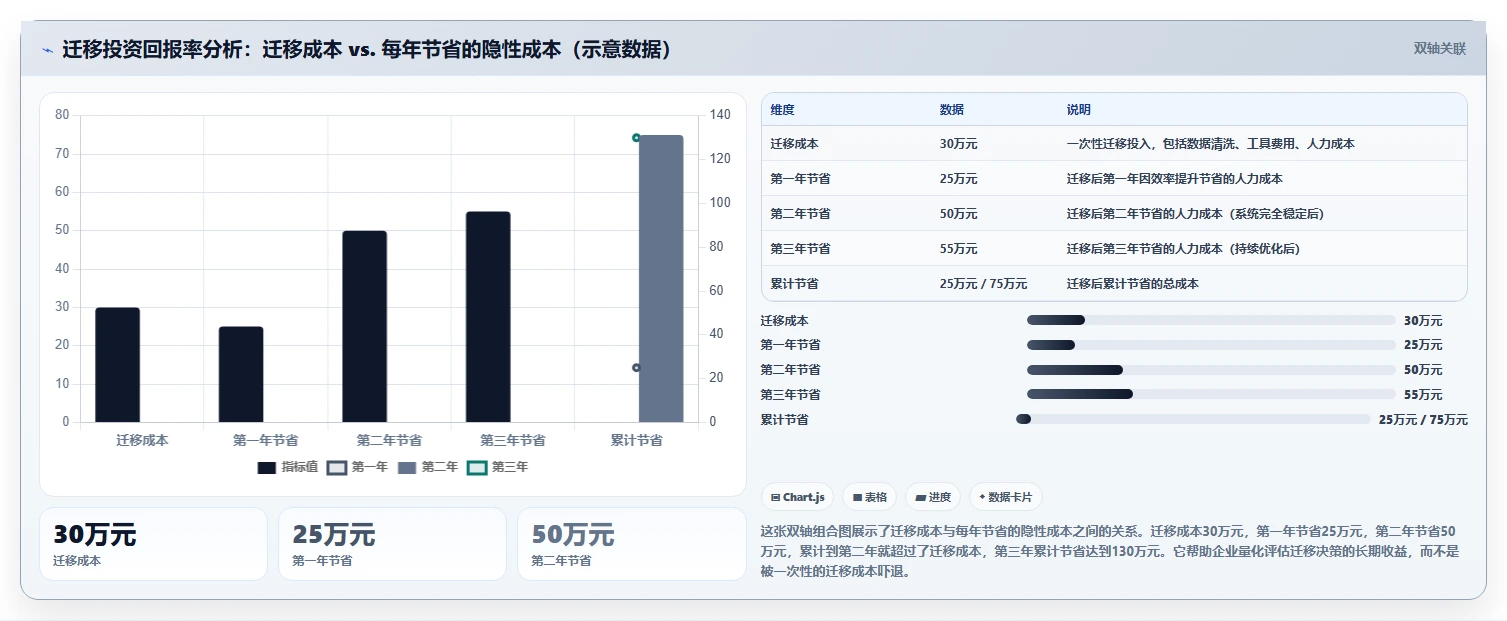Viewport: 1507px width, 621px height.
Task: Click the 数据 column header
Action: pyautogui.click(x=952, y=110)
